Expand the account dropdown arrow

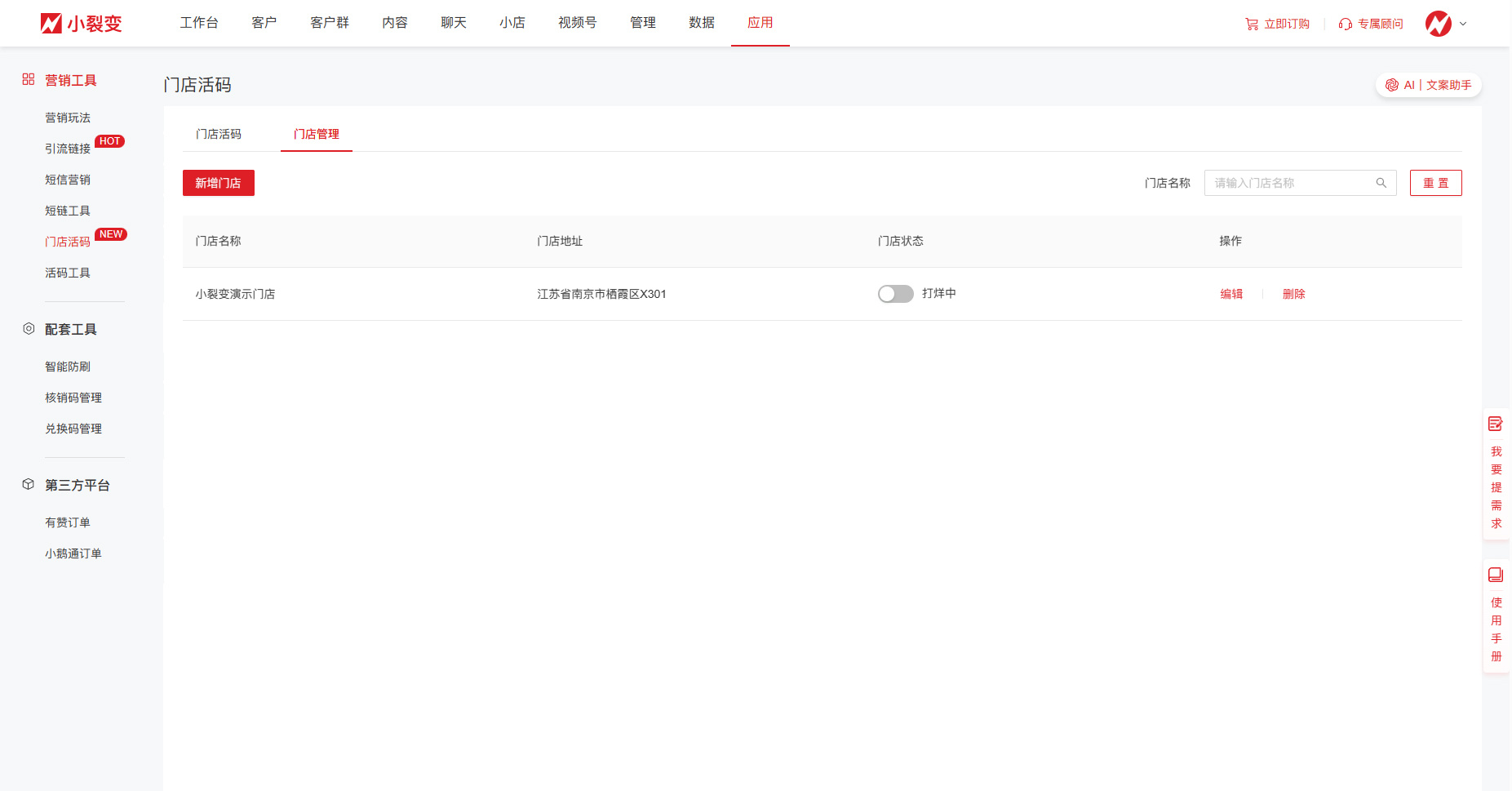(1463, 24)
